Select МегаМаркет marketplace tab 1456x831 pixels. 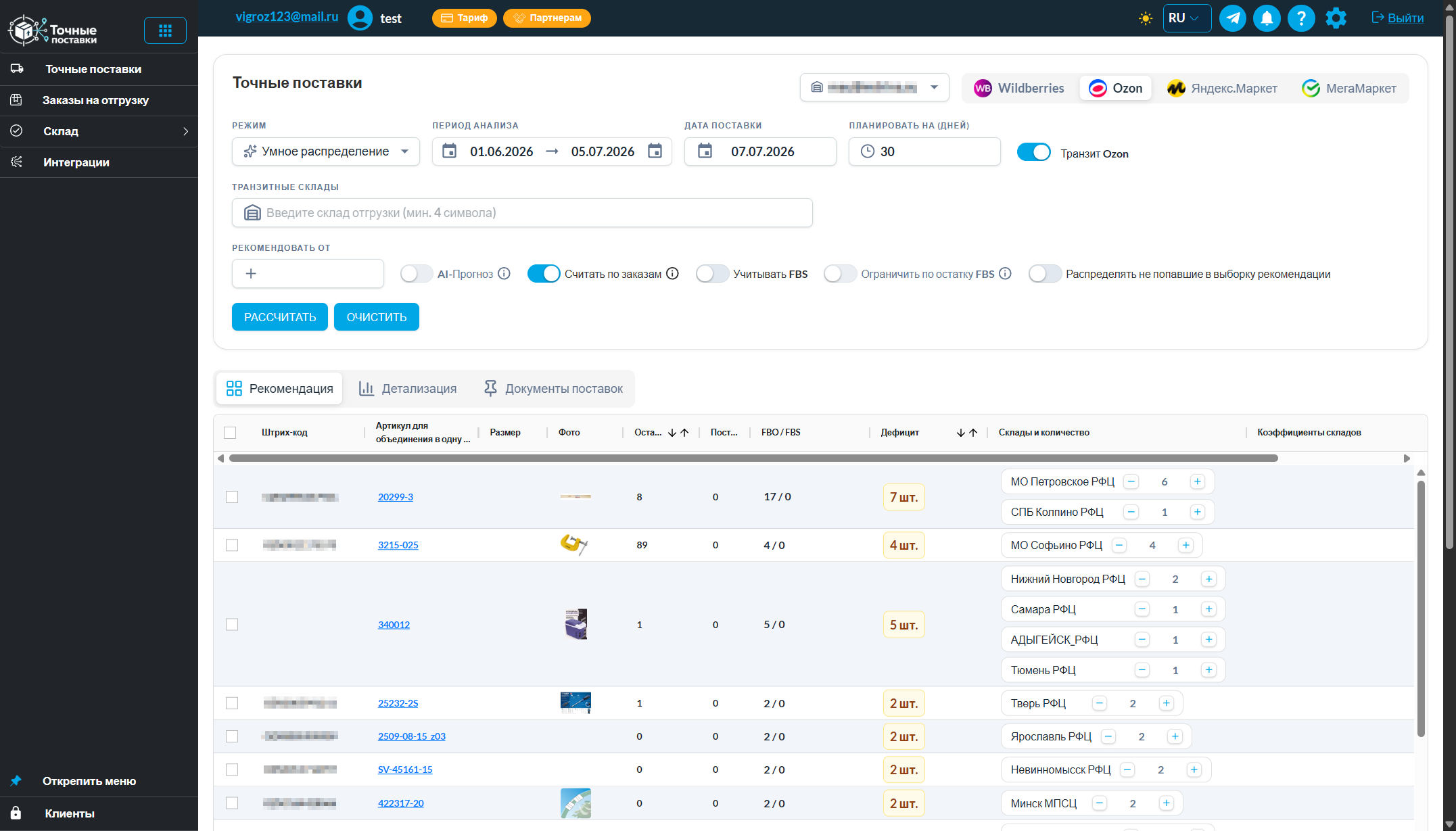pos(1349,89)
